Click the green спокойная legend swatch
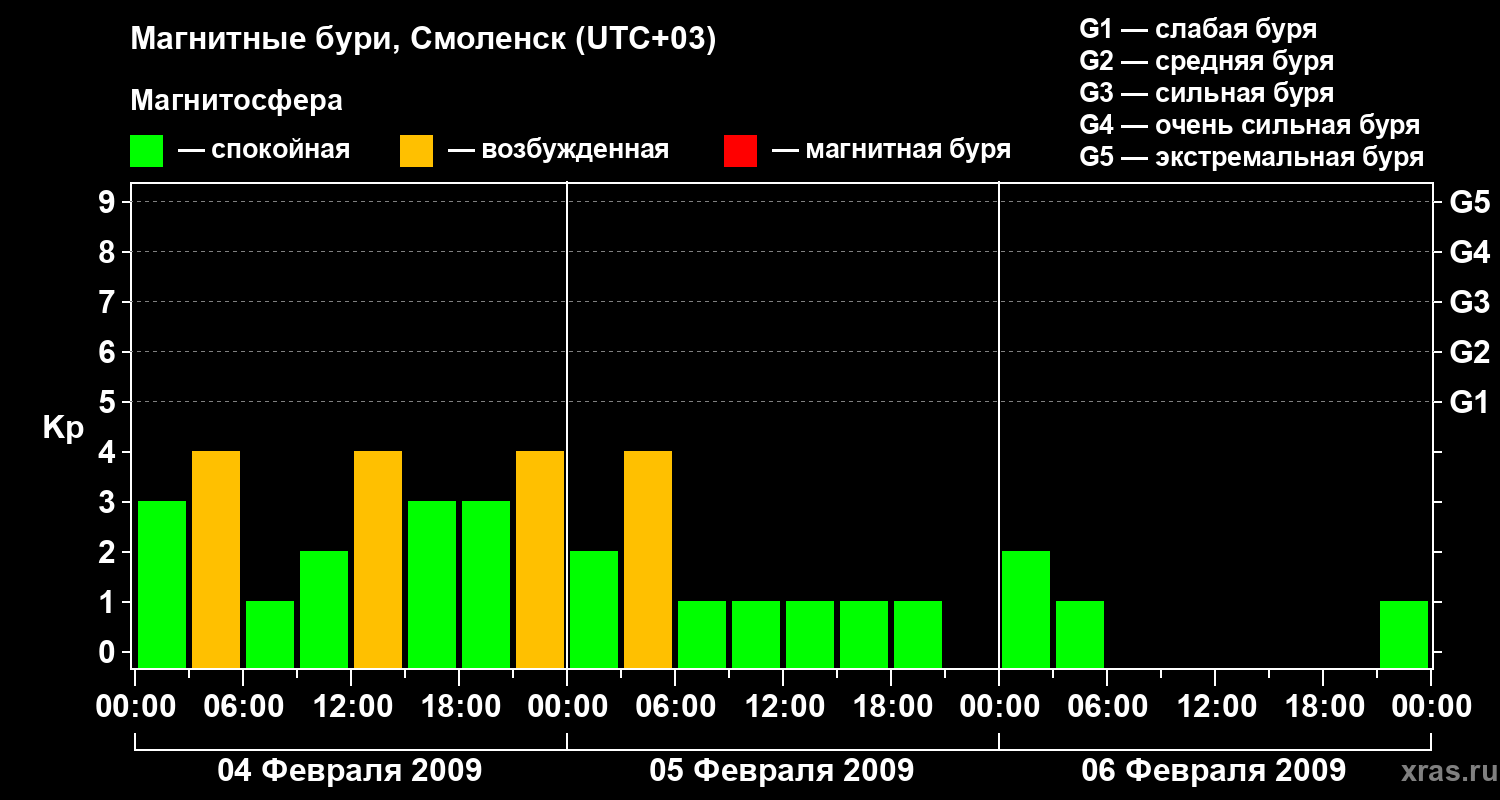The image size is (1500, 800). (x=146, y=151)
